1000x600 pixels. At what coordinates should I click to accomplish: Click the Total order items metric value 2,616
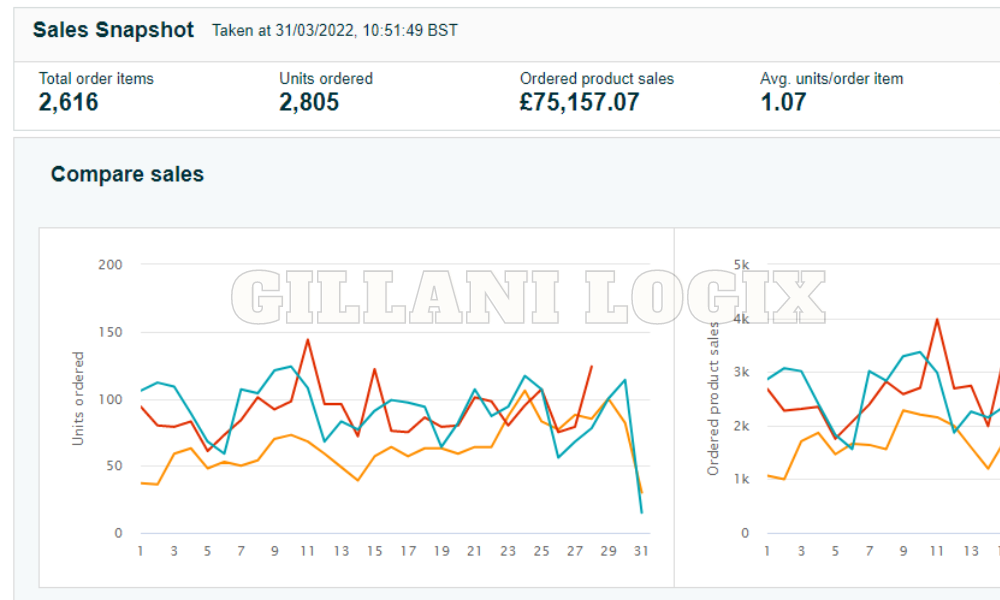pyautogui.click(x=67, y=102)
